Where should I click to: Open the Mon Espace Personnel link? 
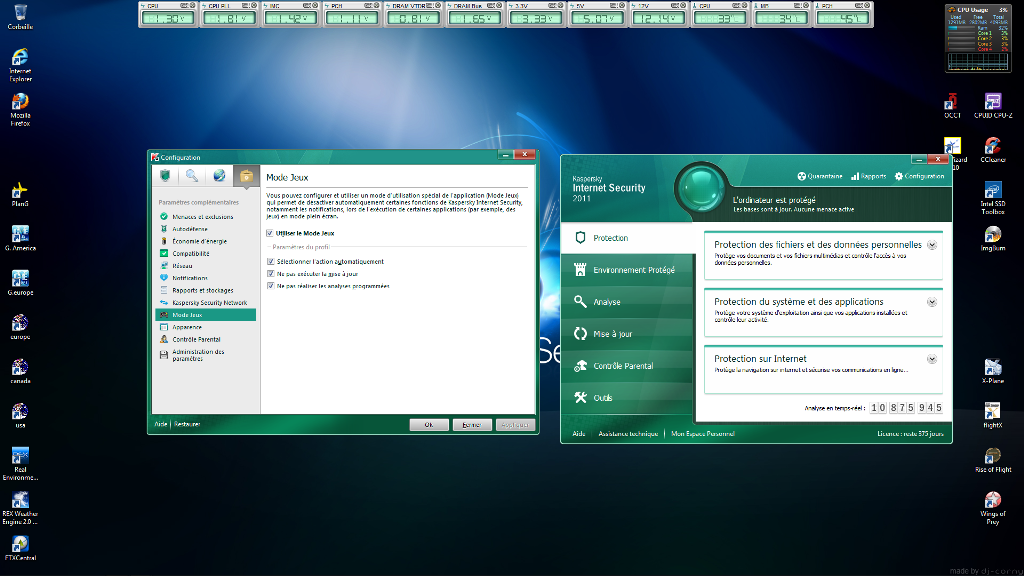point(703,434)
